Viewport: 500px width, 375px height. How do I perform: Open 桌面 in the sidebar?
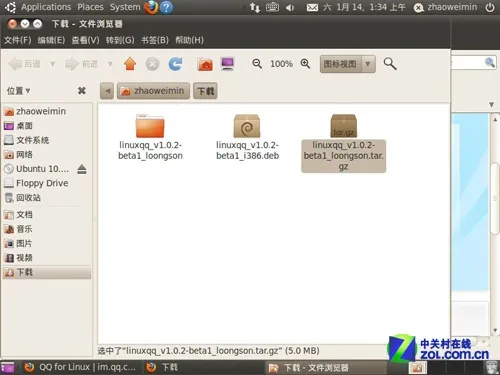pyautogui.click(x=47, y=126)
